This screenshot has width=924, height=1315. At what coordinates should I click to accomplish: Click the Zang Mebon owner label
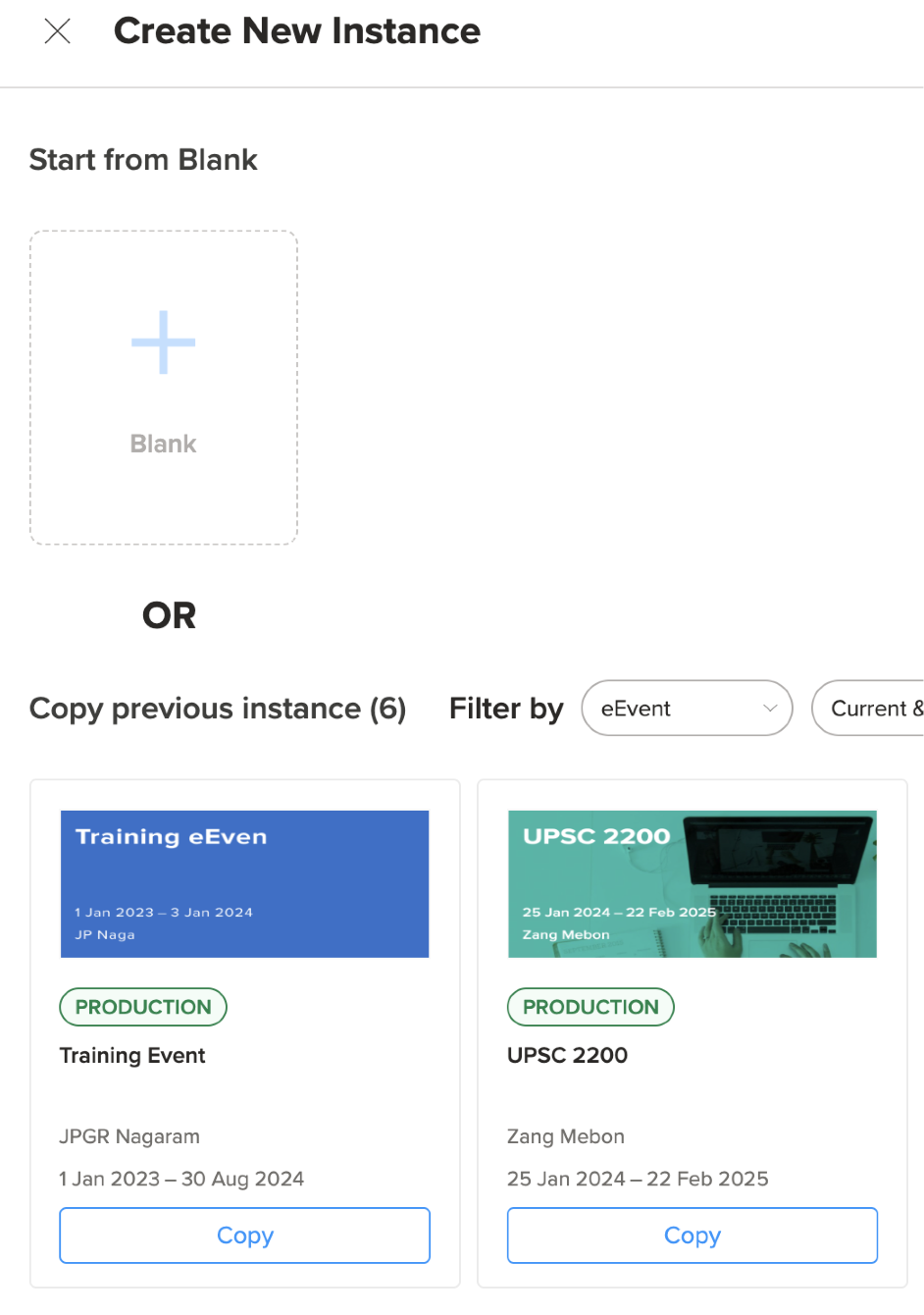(565, 1136)
